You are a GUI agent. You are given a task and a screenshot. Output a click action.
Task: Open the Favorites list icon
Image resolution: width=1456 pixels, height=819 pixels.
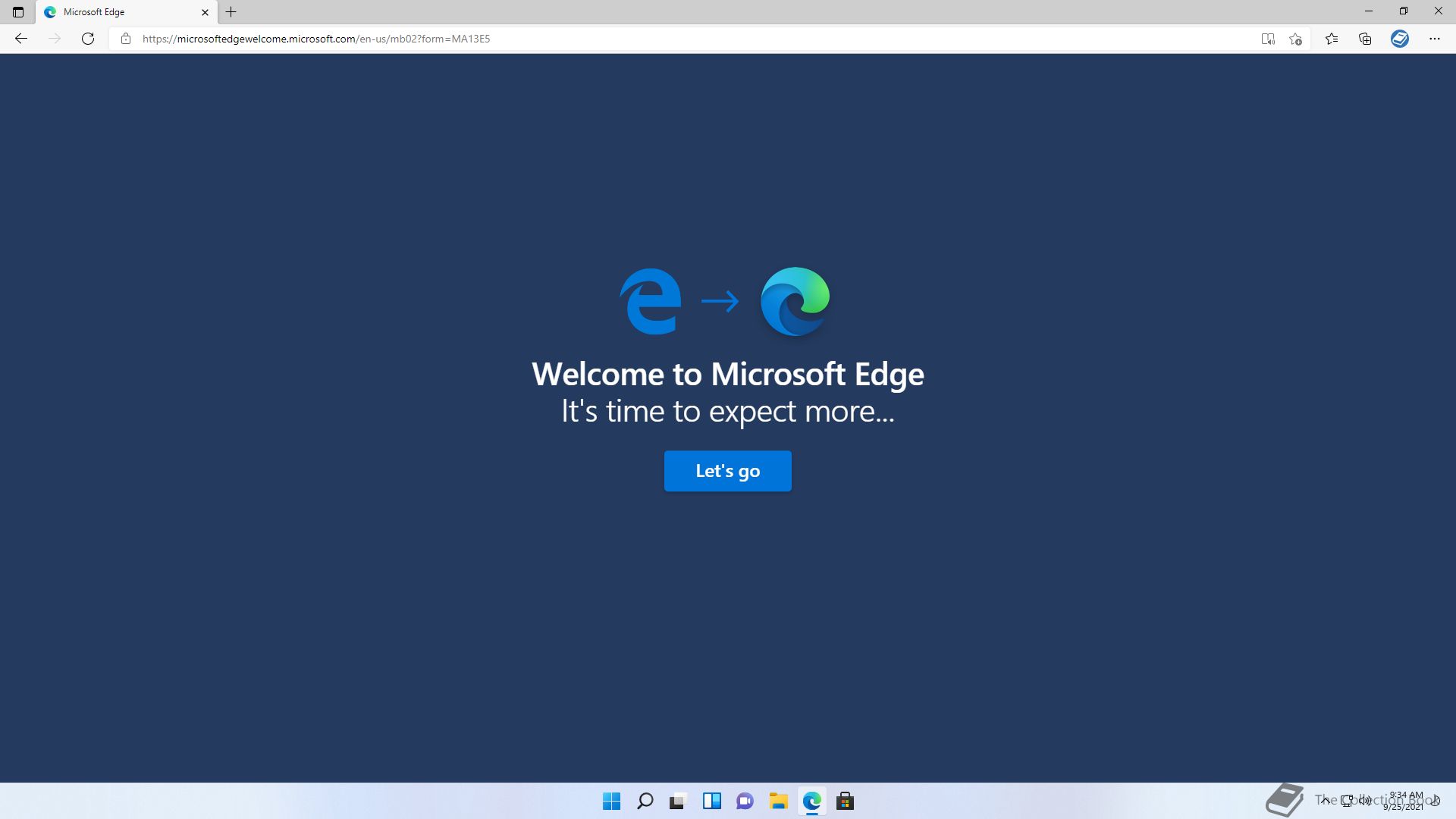pyautogui.click(x=1332, y=39)
